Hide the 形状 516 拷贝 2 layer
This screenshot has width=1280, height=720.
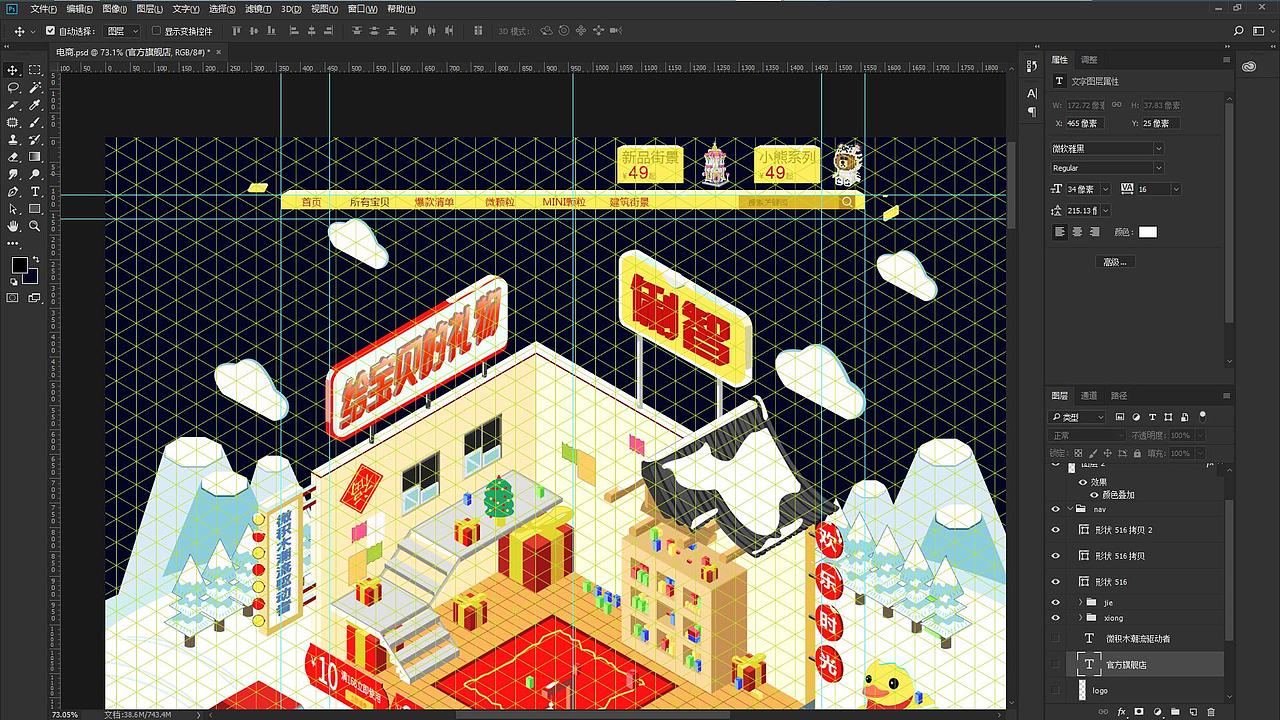click(x=1055, y=530)
